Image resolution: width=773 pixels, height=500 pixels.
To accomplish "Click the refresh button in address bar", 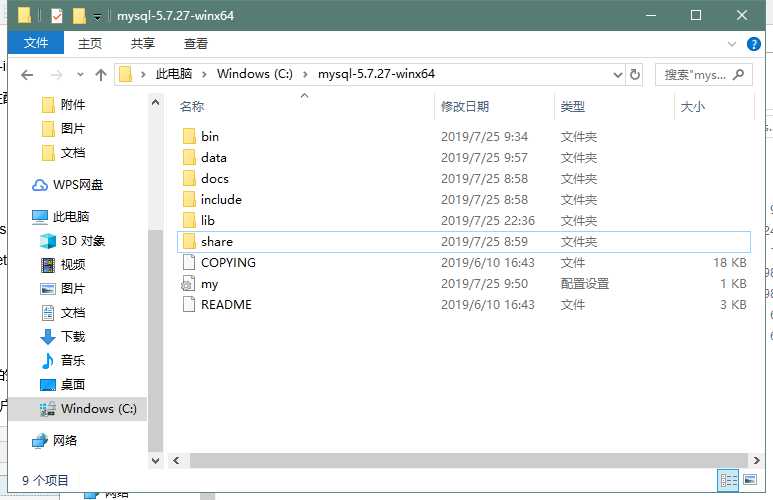I will coord(634,74).
